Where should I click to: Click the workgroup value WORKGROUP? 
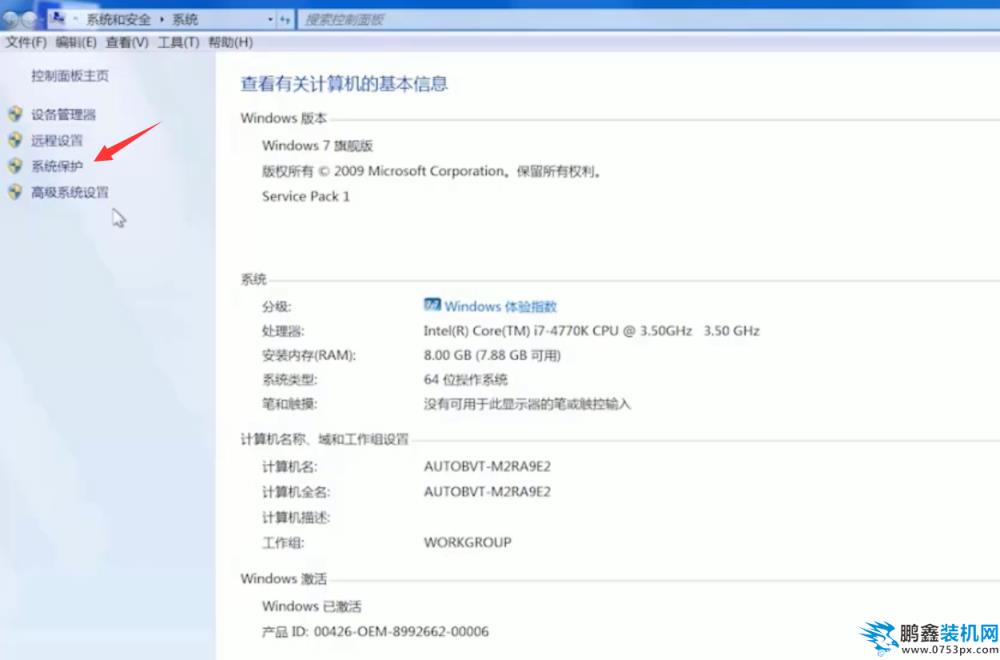[x=467, y=542]
